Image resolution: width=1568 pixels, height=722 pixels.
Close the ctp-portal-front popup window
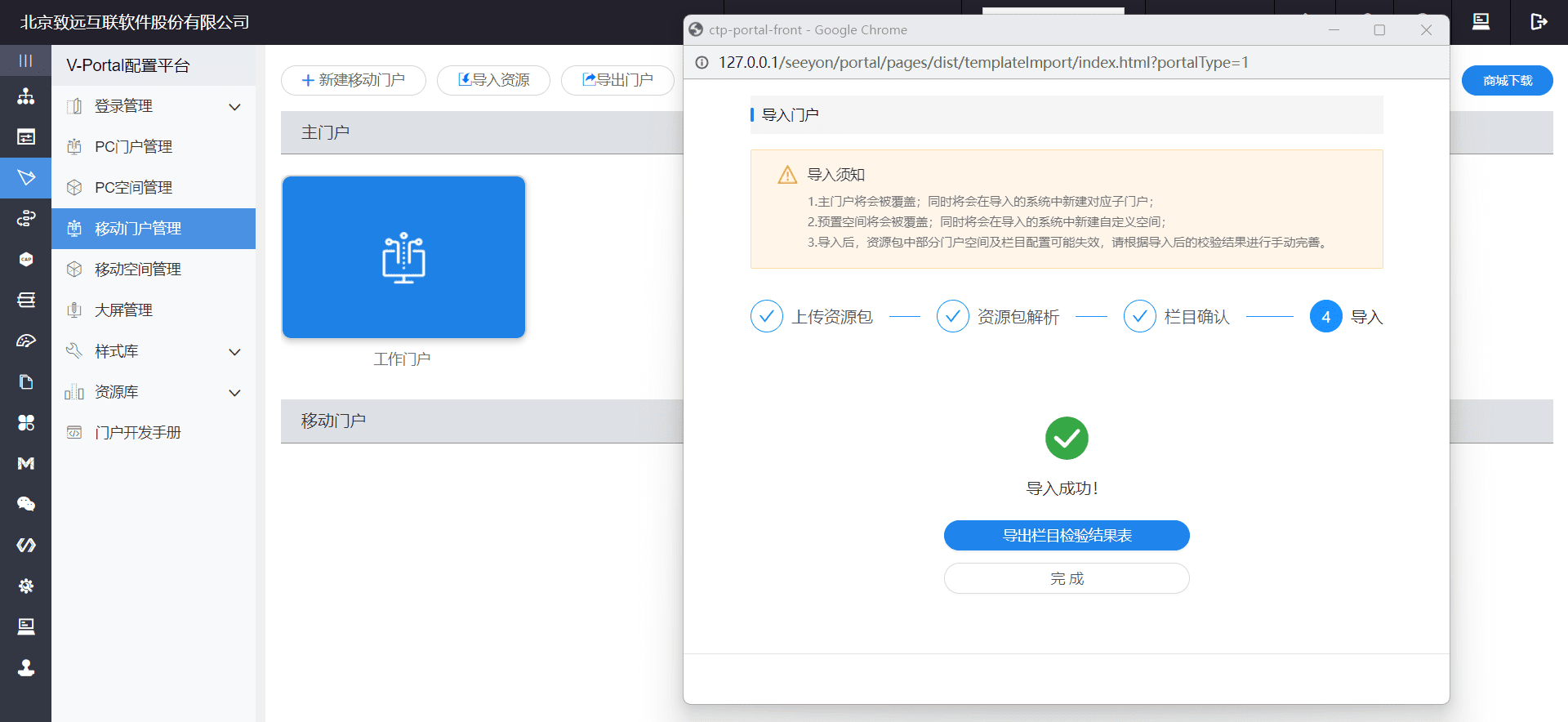coord(1426,30)
